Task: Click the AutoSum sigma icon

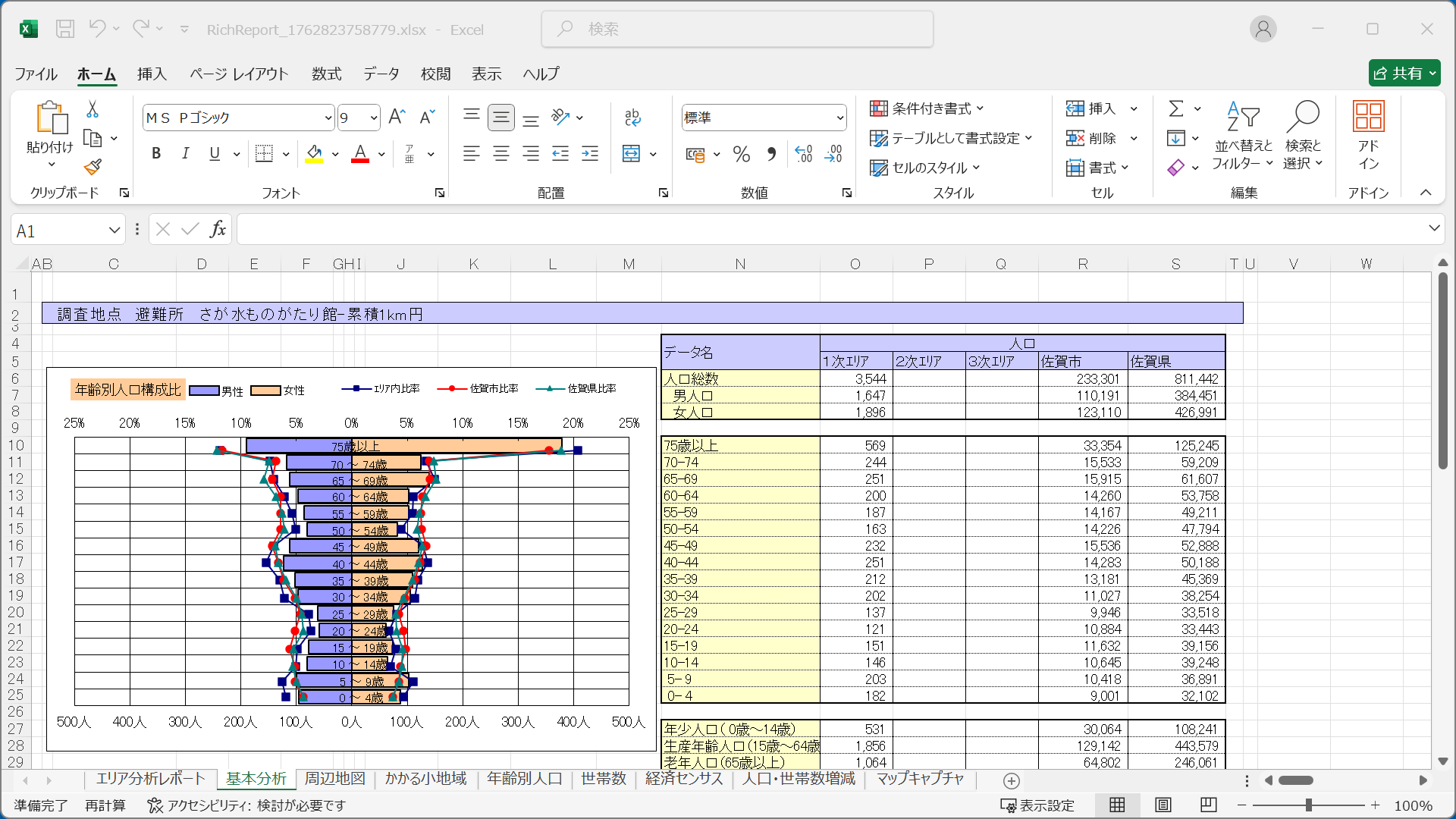Action: [1176, 109]
